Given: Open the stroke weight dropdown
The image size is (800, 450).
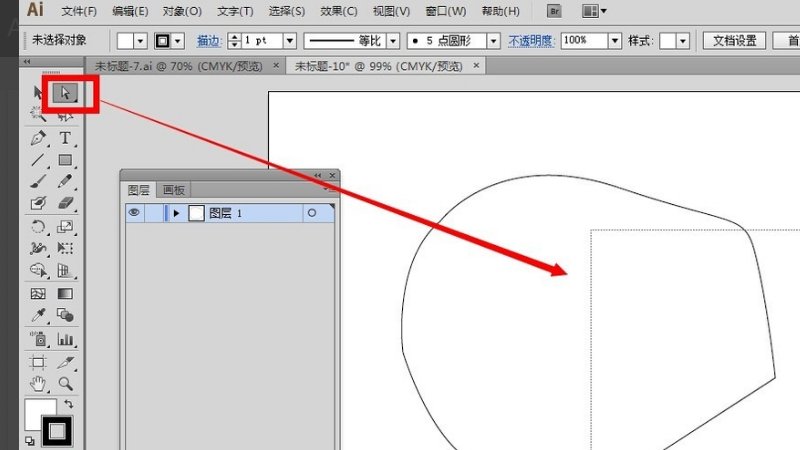Looking at the screenshot, I should pos(289,41).
